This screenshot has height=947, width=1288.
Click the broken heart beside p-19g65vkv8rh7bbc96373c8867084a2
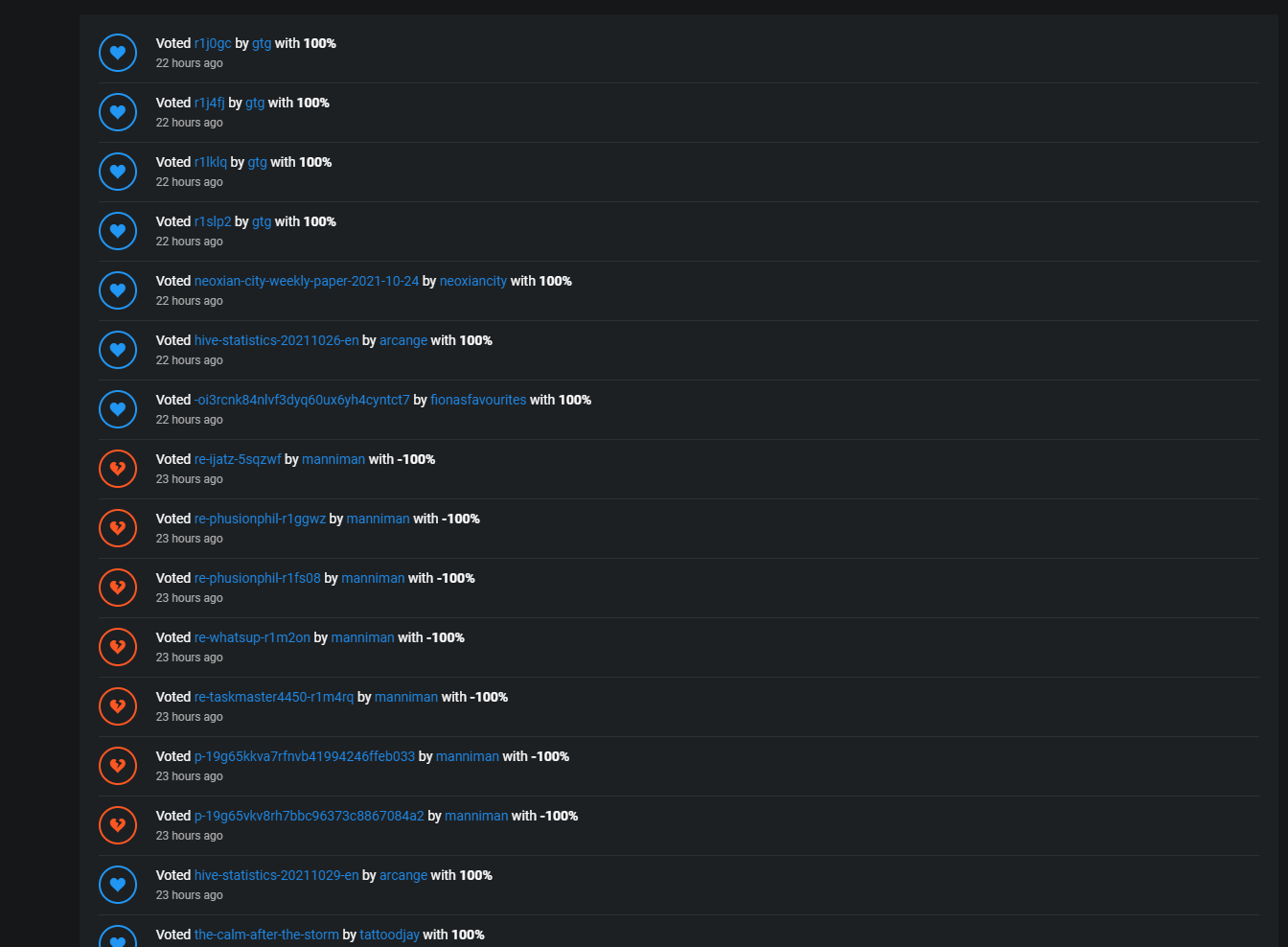click(118, 825)
